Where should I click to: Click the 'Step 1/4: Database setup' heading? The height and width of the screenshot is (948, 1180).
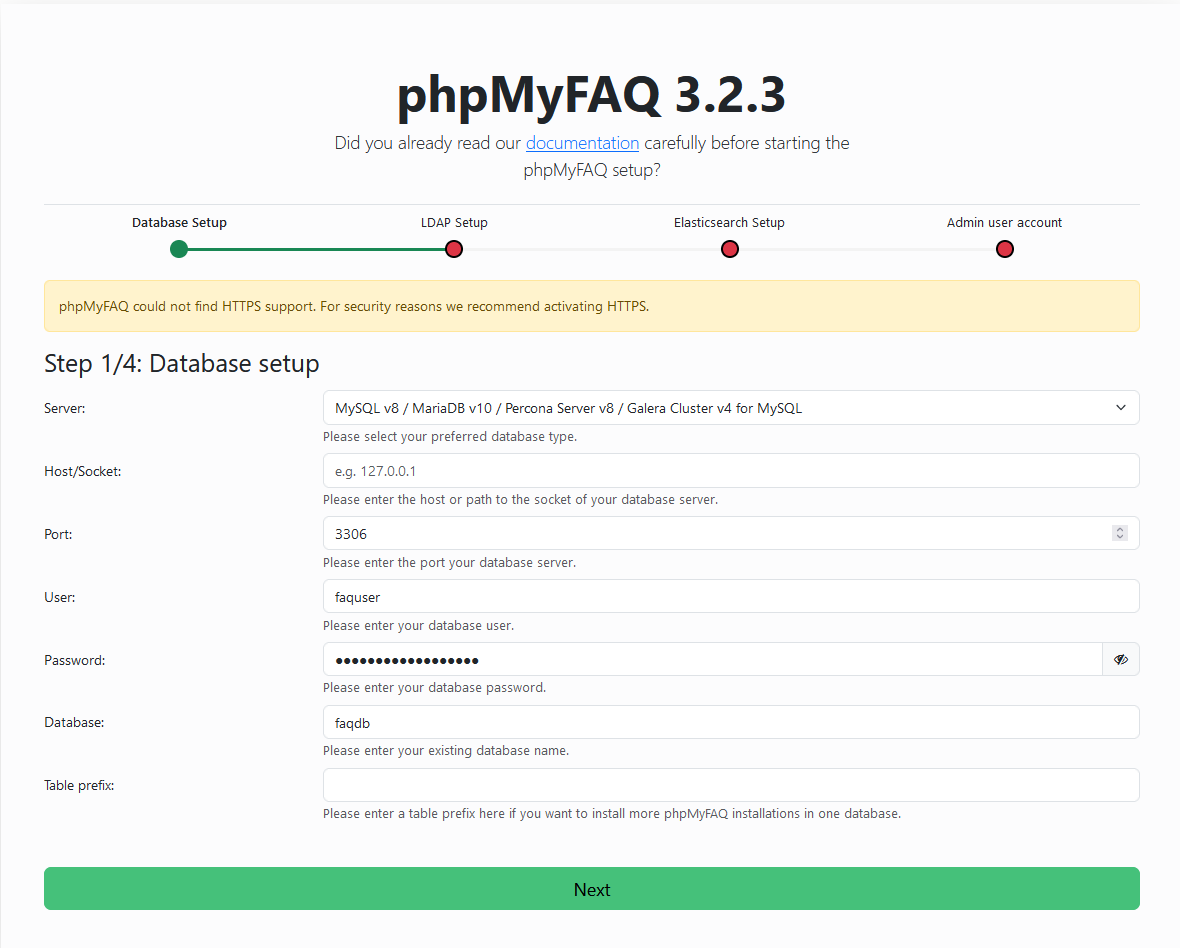coord(181,363)
